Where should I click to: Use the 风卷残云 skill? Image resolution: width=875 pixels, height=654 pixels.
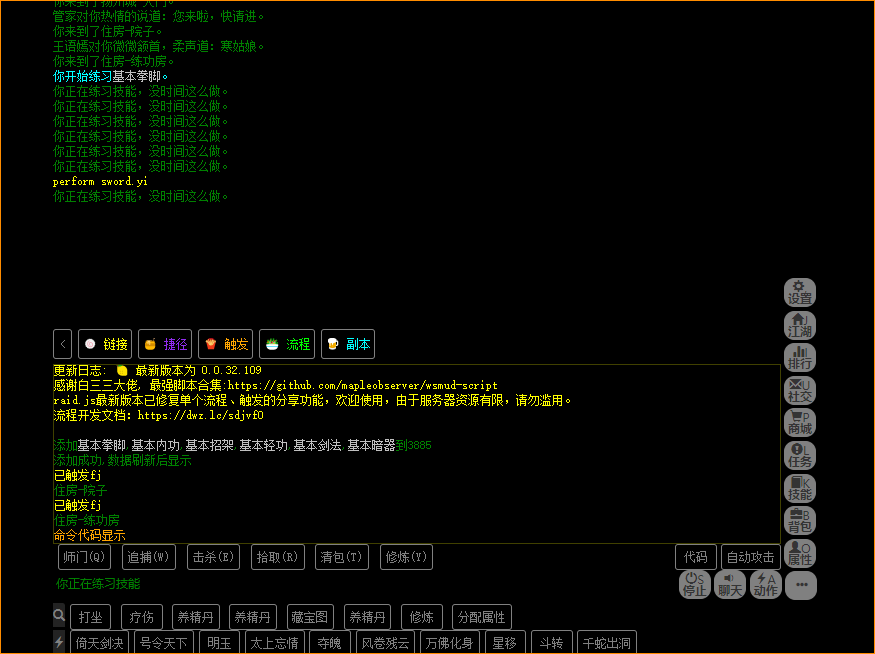[x=385, y=643]
